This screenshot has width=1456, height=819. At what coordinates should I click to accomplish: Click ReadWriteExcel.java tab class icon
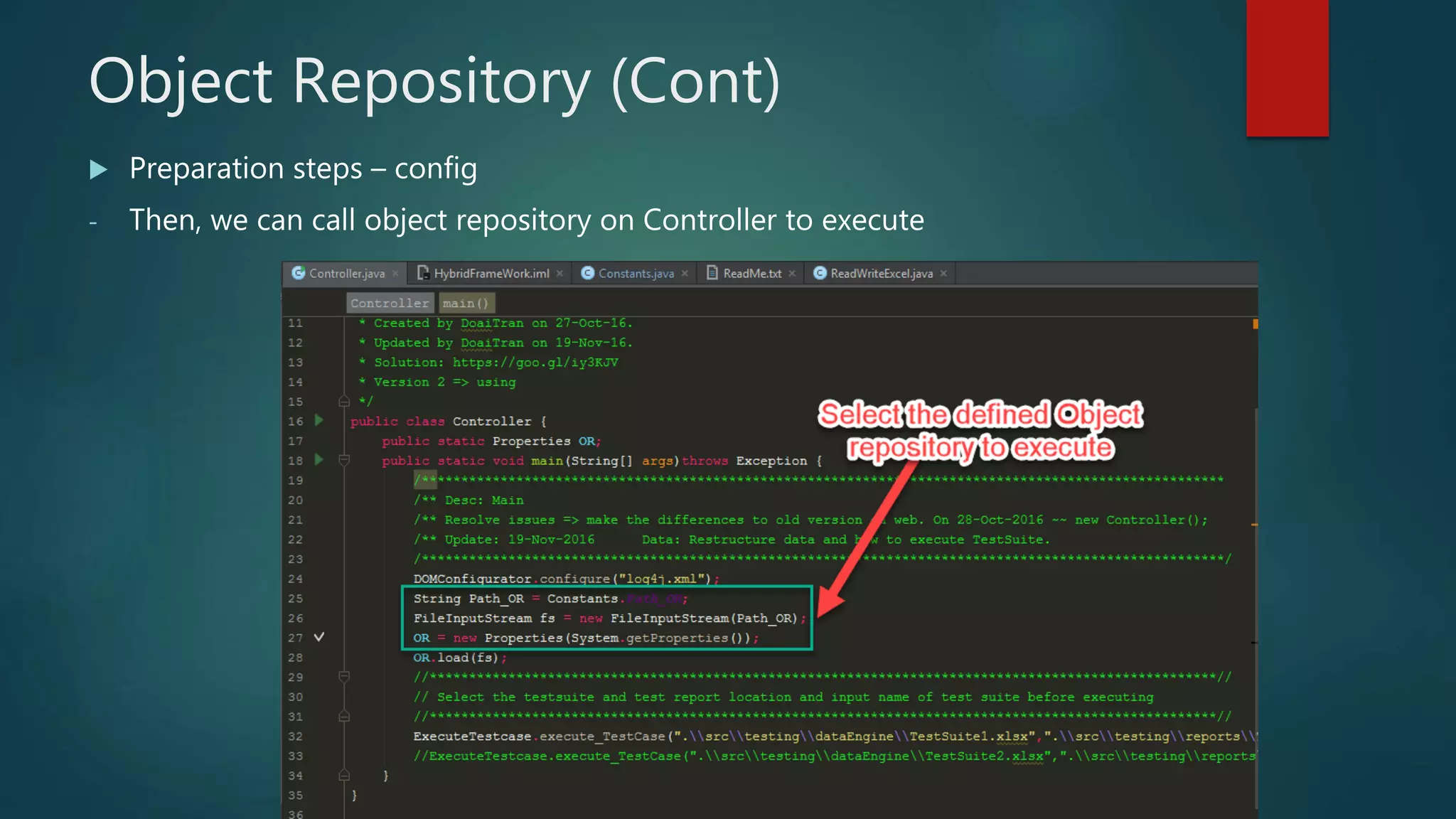(x=820, y=273)
